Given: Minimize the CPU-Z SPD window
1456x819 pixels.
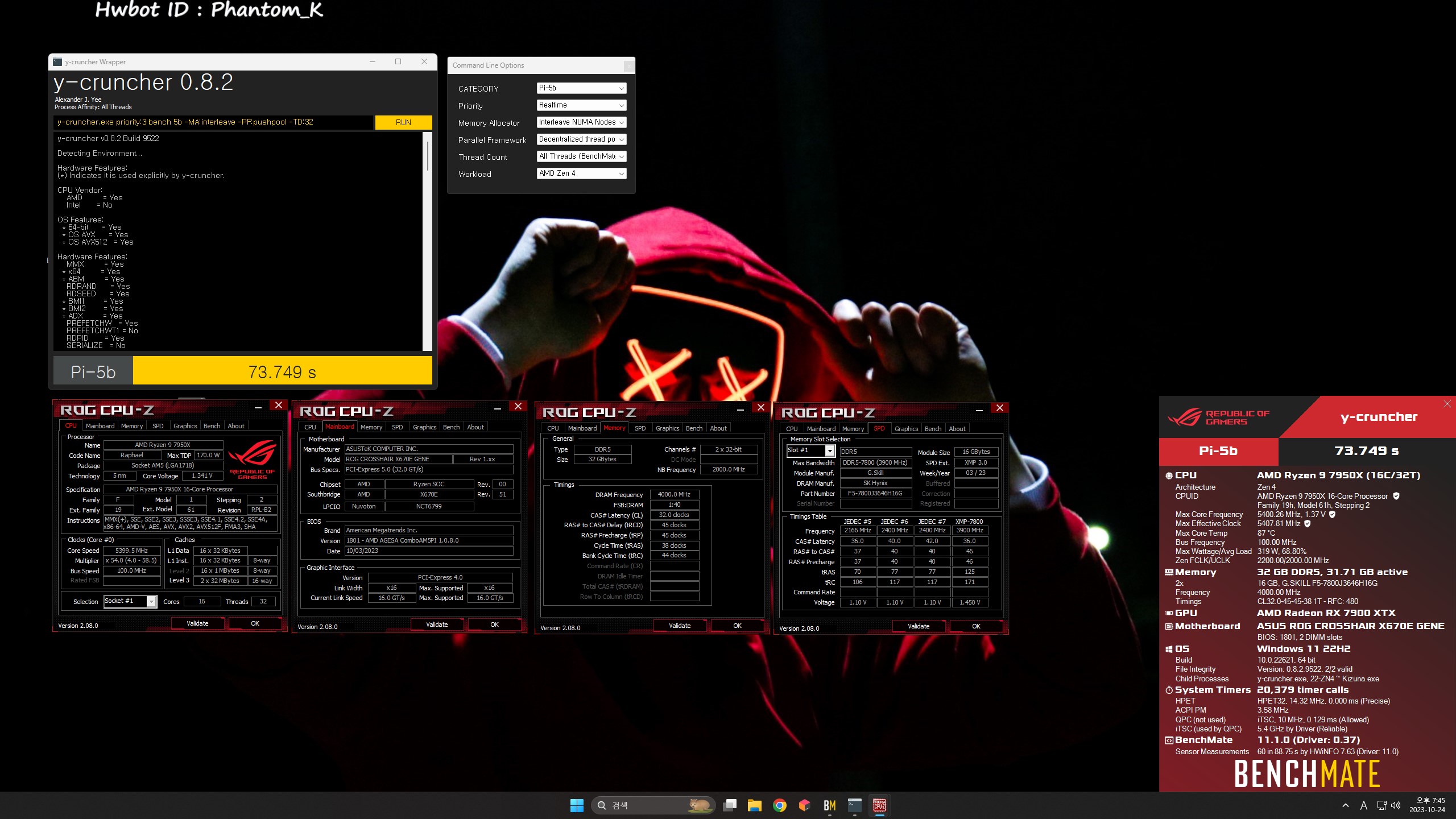Looking at the screenshot, I should (979, 410).
